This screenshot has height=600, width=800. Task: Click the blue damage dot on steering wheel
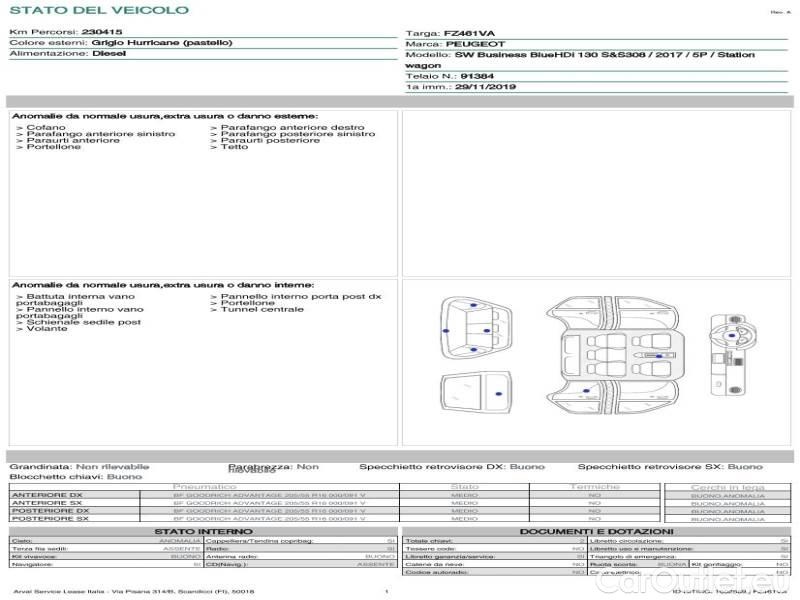(x=732, y=336)
